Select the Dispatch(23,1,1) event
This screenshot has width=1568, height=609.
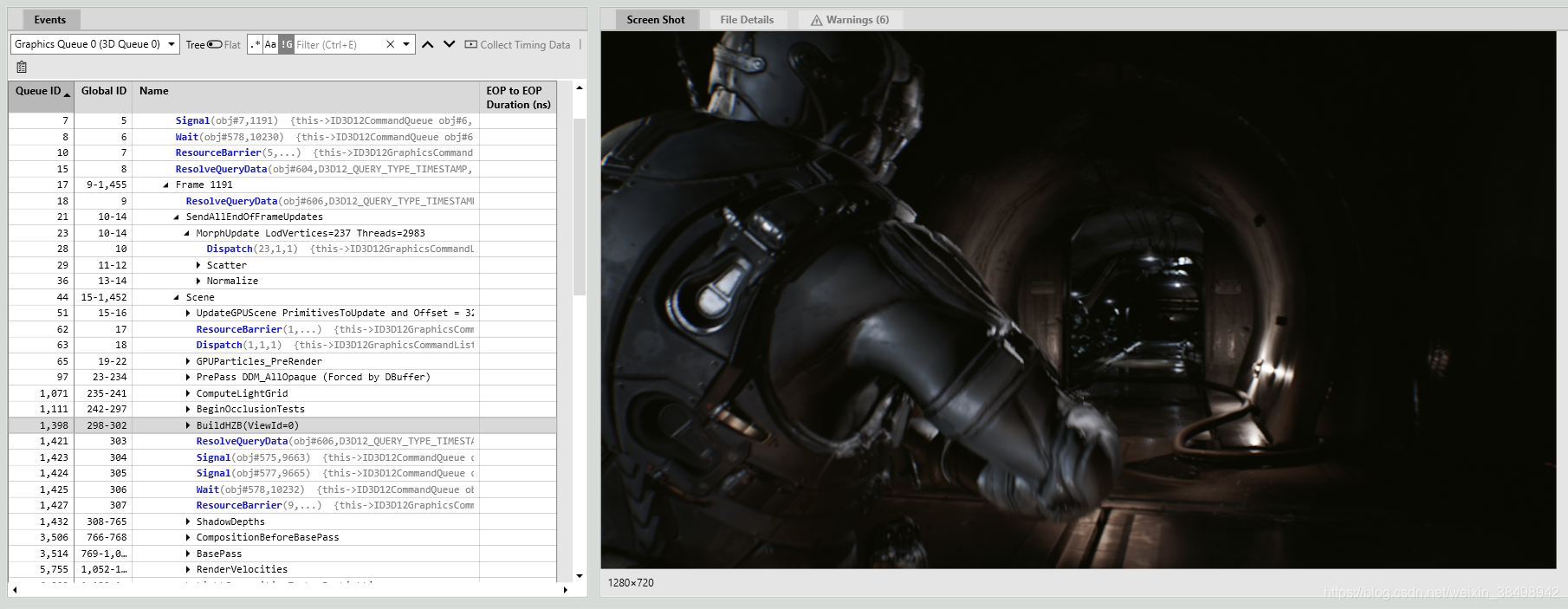[282, 249]
